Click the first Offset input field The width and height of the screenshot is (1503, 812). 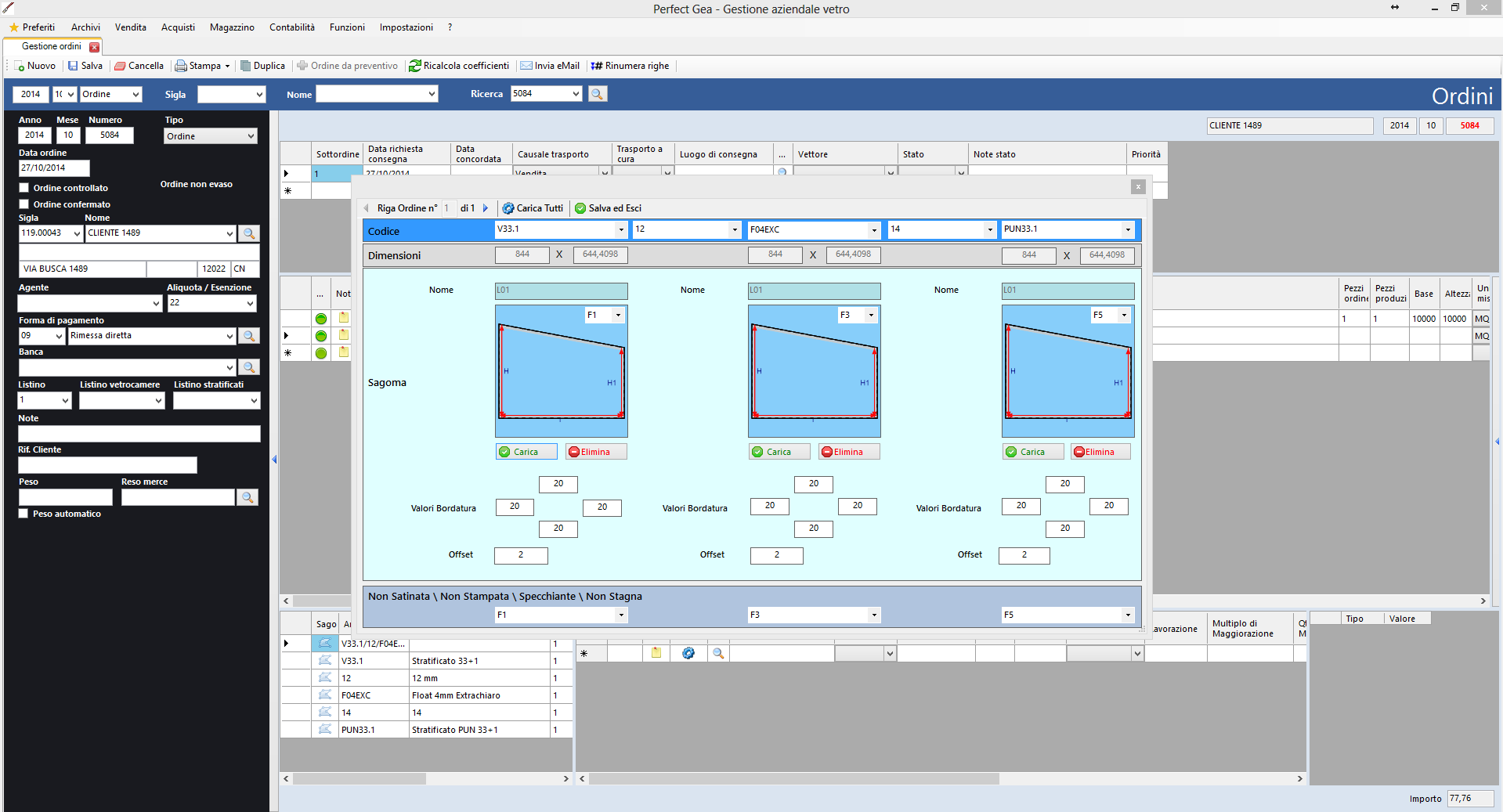click(521, 555)
